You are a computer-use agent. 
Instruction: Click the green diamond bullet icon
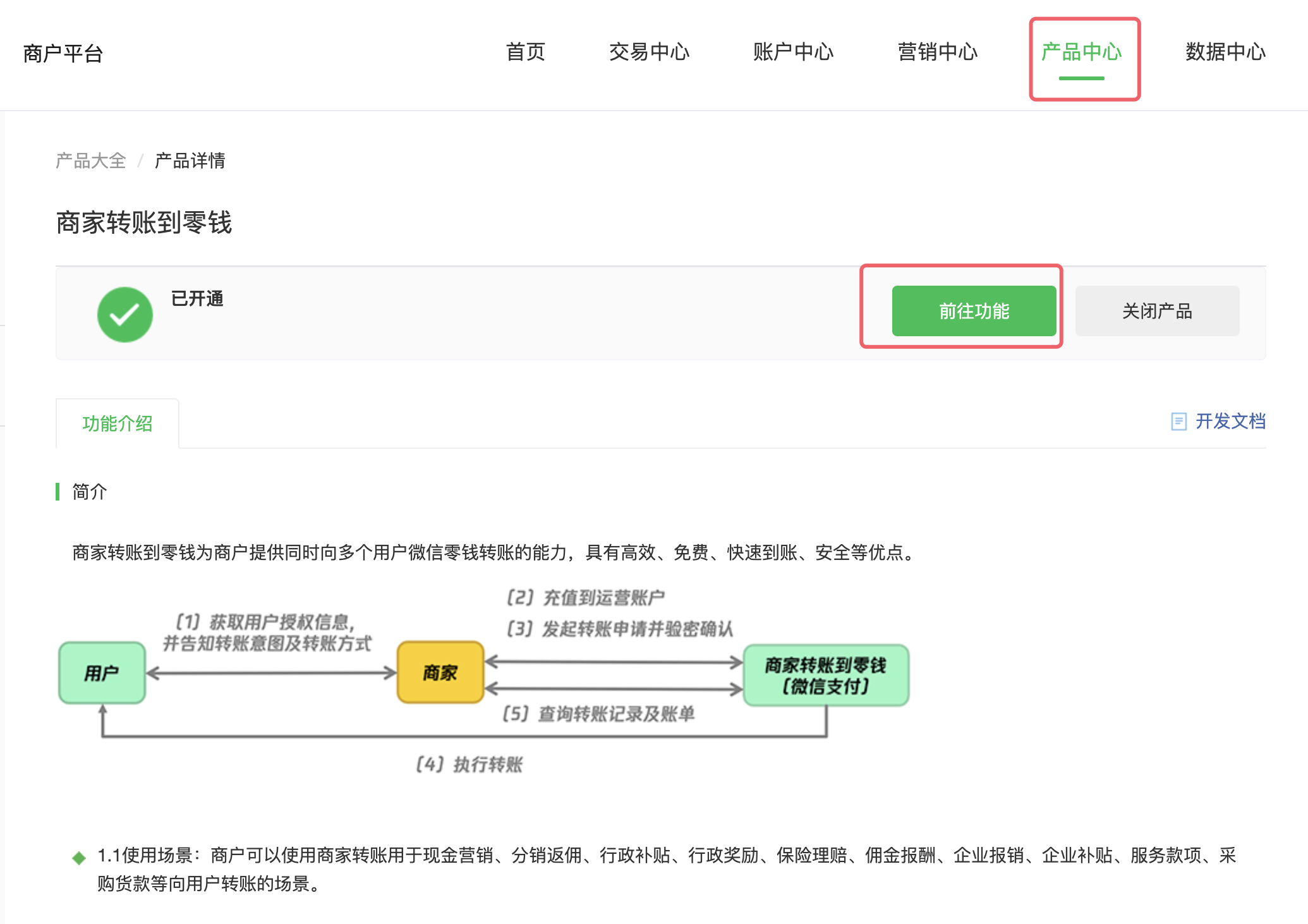[79, 858]
